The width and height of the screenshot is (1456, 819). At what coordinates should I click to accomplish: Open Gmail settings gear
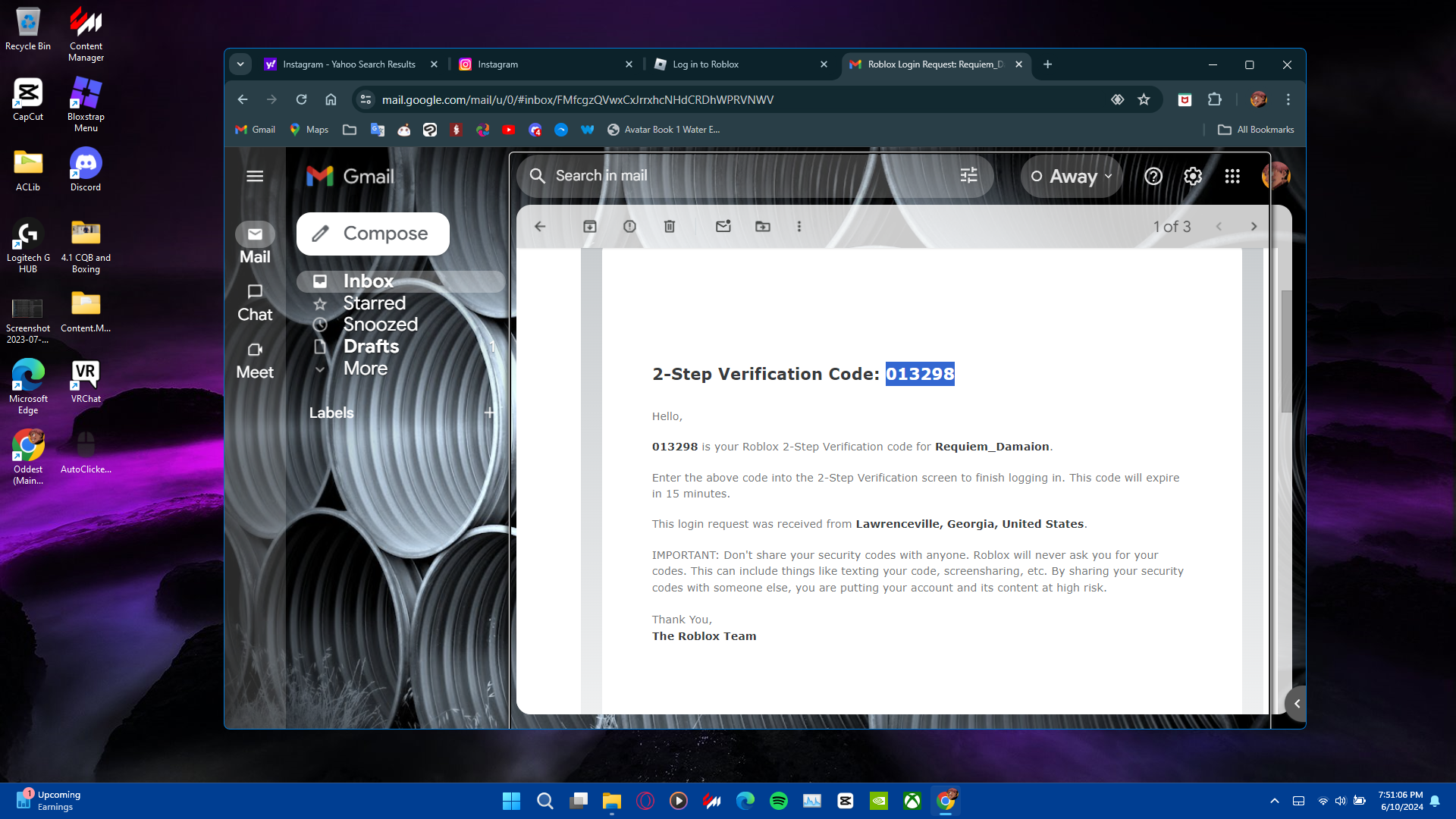1193,177
